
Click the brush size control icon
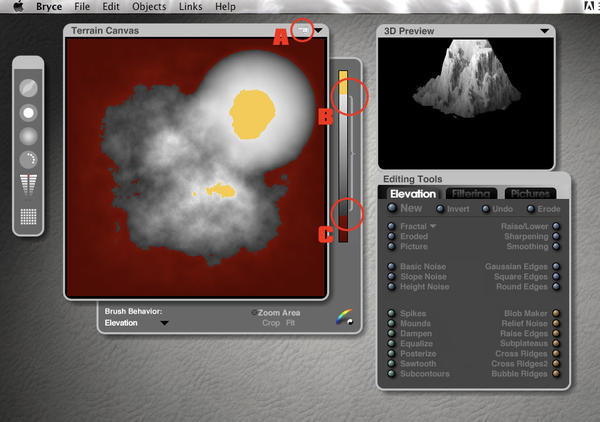28,88
